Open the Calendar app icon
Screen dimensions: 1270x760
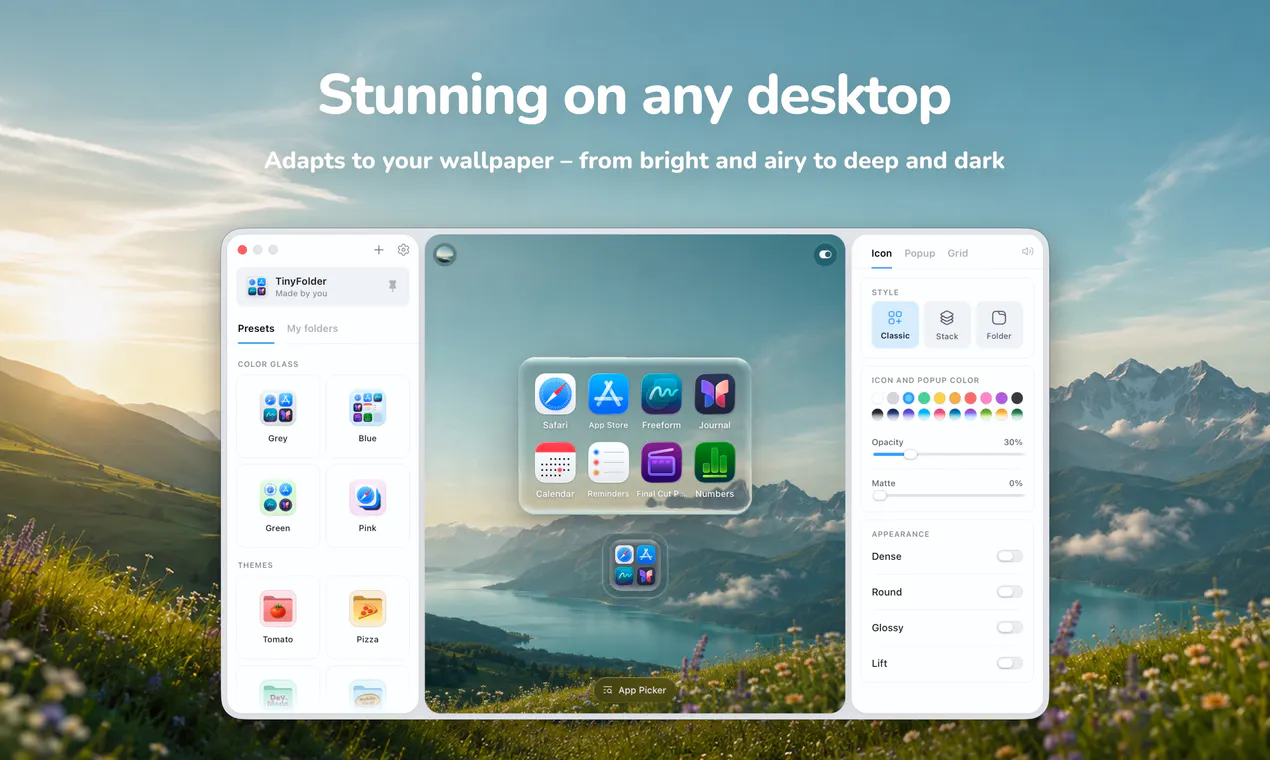pos(555,463)
